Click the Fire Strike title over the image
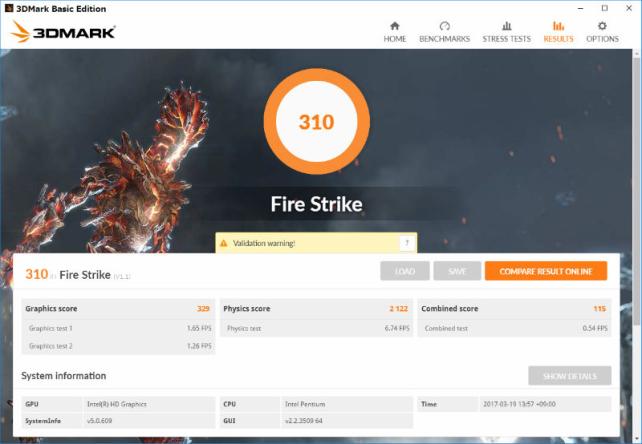The height and width of the screenshot is (444, 642). coord(316,204)
